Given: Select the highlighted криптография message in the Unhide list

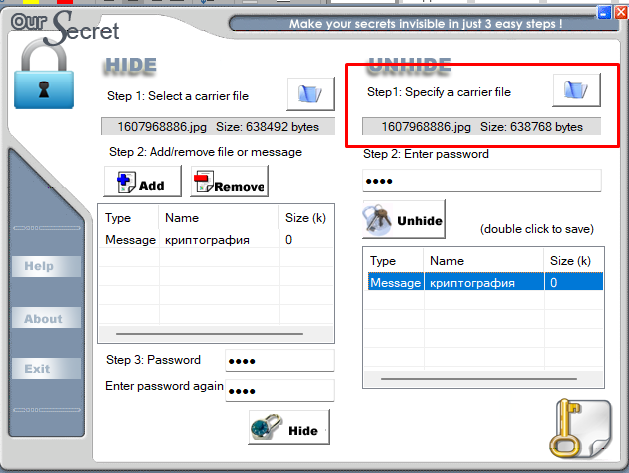Looking at the screenshot, I should (x=485, y=282).
